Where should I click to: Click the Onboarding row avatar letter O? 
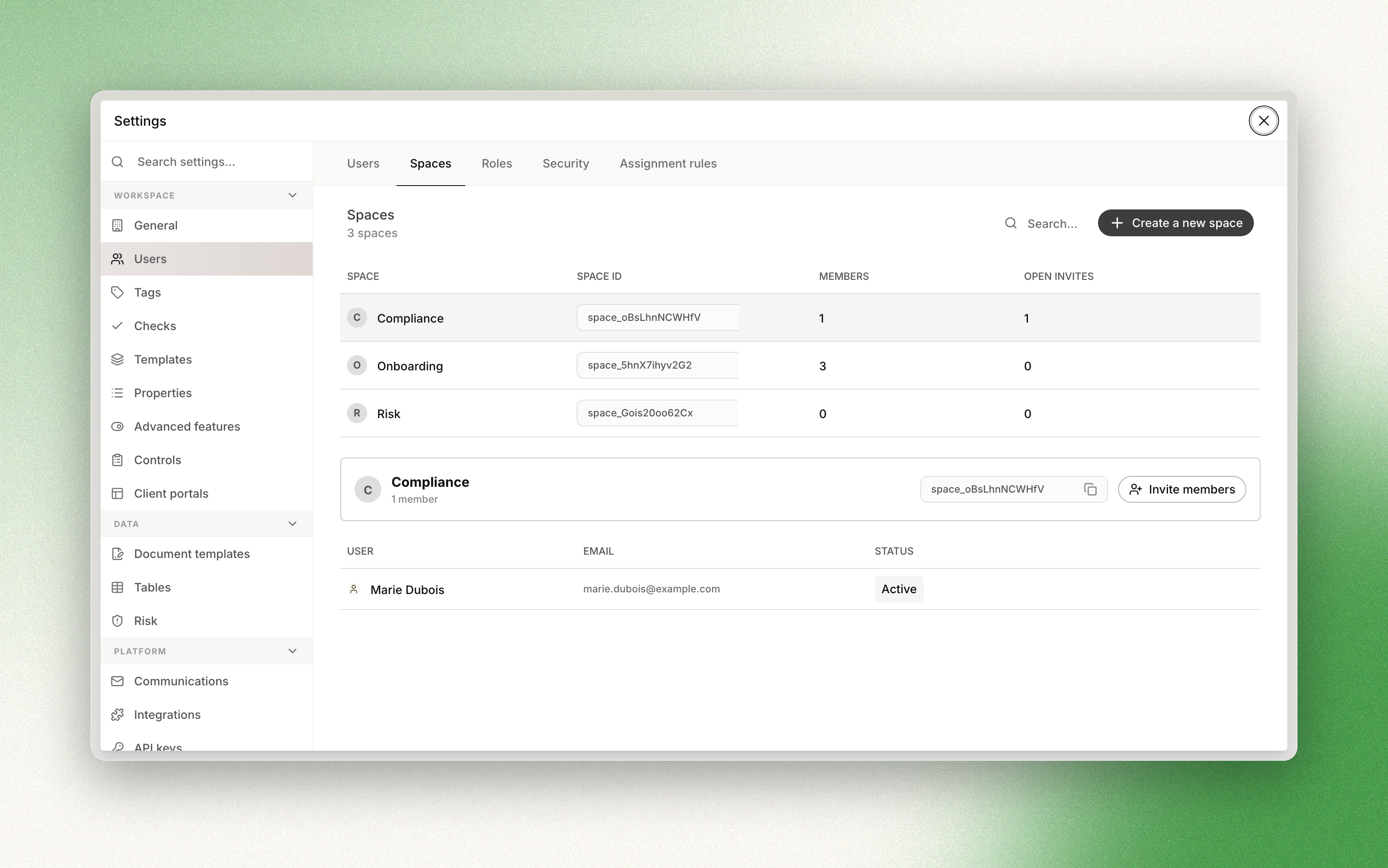pos(357,365)
